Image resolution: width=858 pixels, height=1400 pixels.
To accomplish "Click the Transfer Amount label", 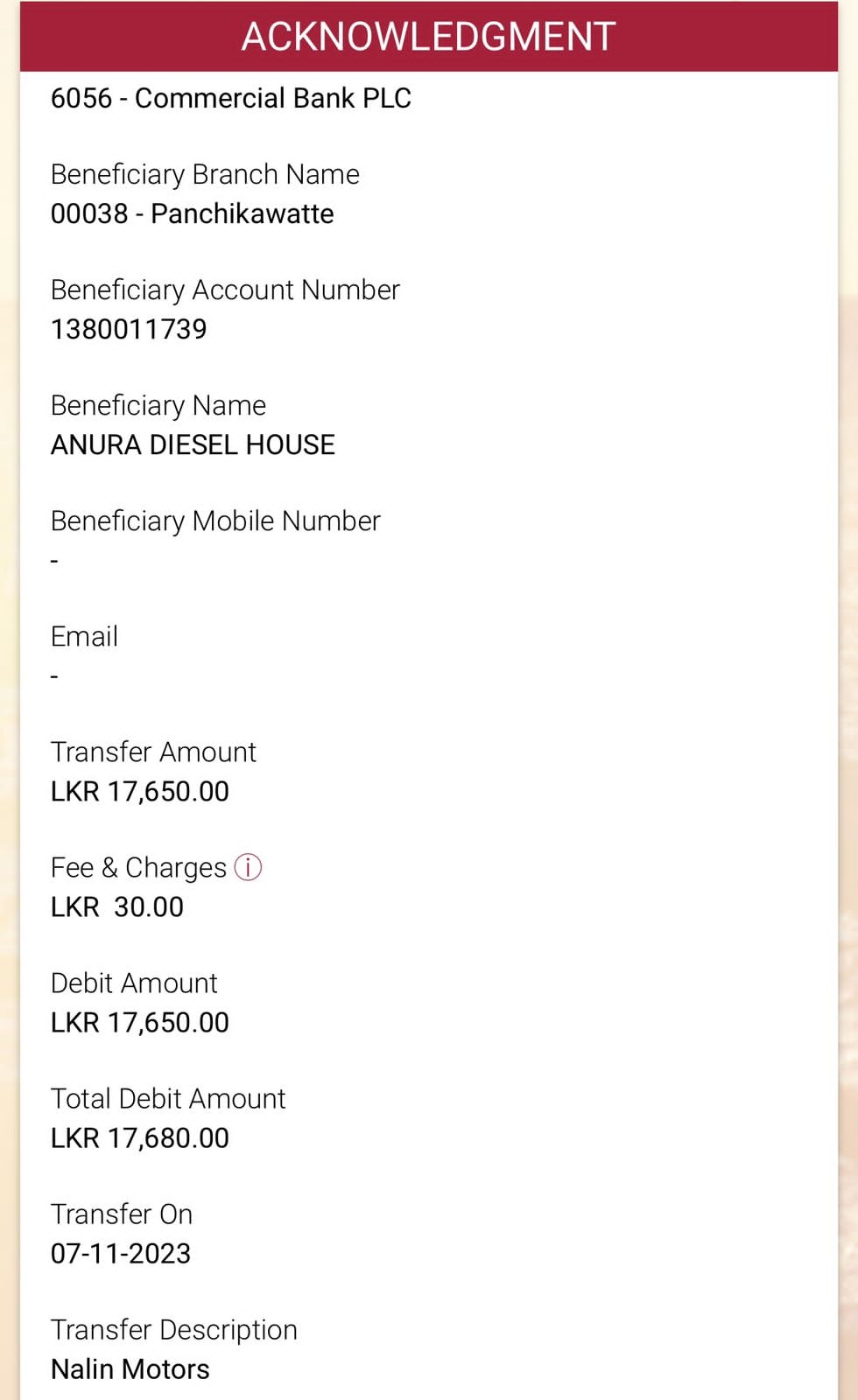I will 153,752.
